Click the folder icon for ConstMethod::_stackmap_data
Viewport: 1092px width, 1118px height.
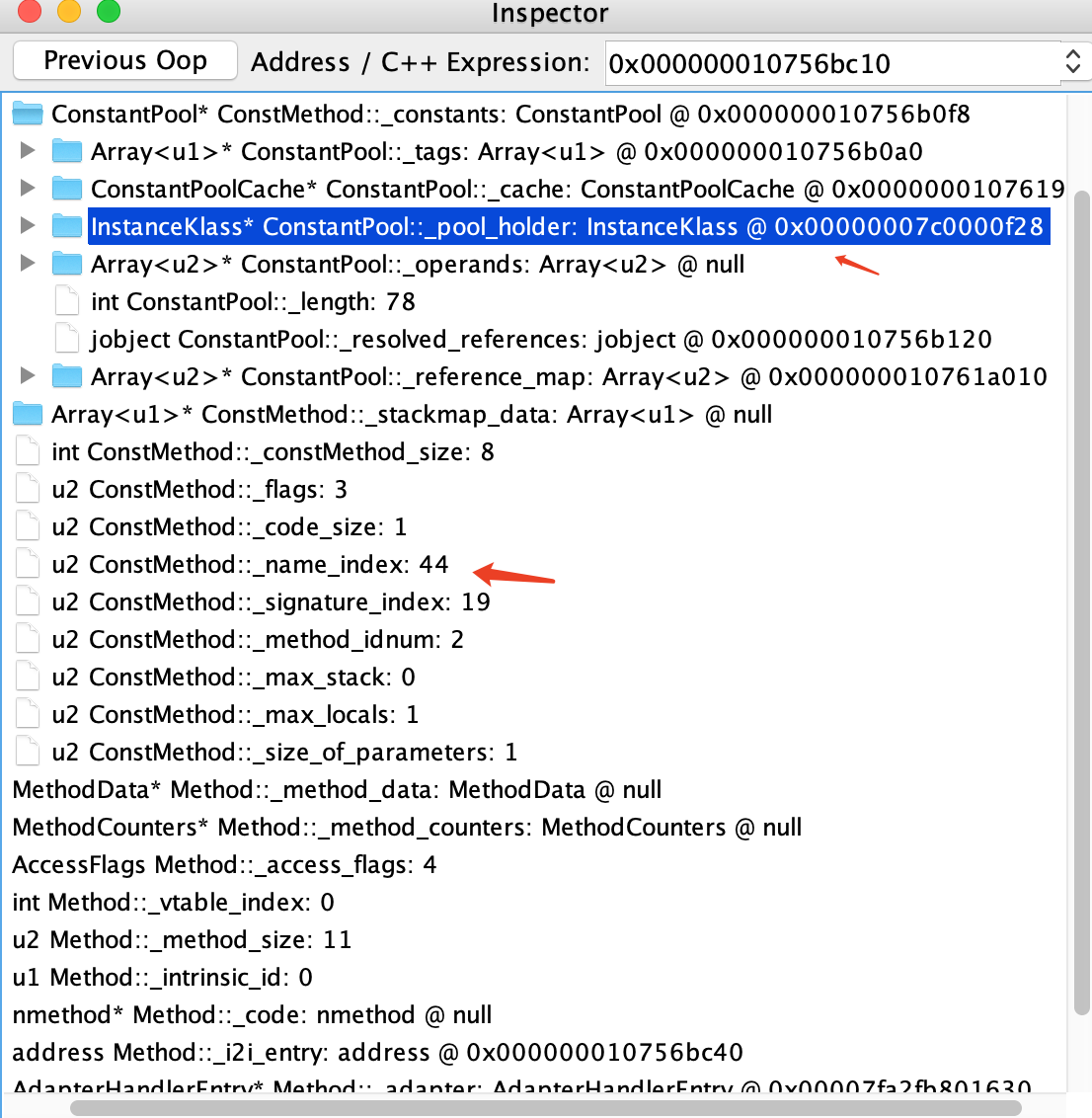[27, 413]
